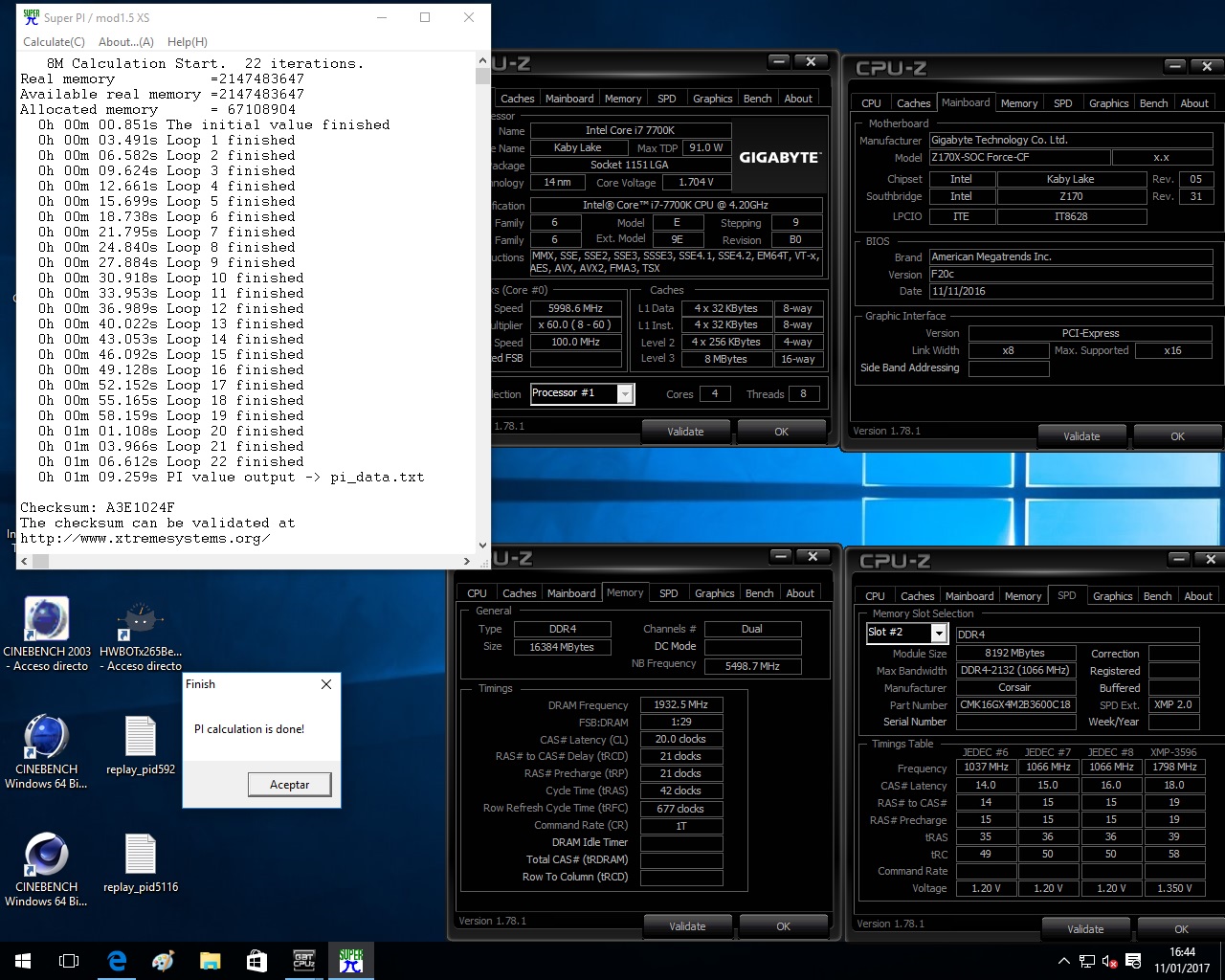Image resolution: width=1225 pixels, height=980 pixels.
Task: Click the 'http://www.xtremesystems.org/' text in Super PI
Action: 145,538
